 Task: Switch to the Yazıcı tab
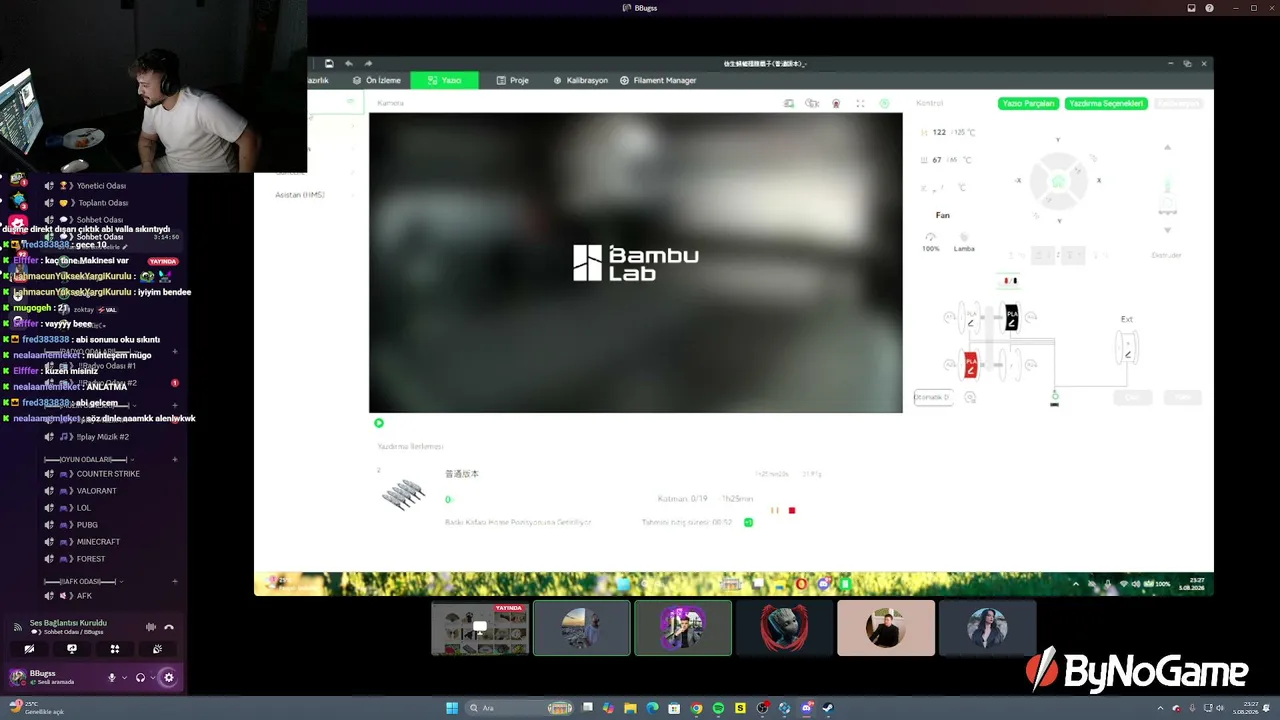click(x=444, y=80)
